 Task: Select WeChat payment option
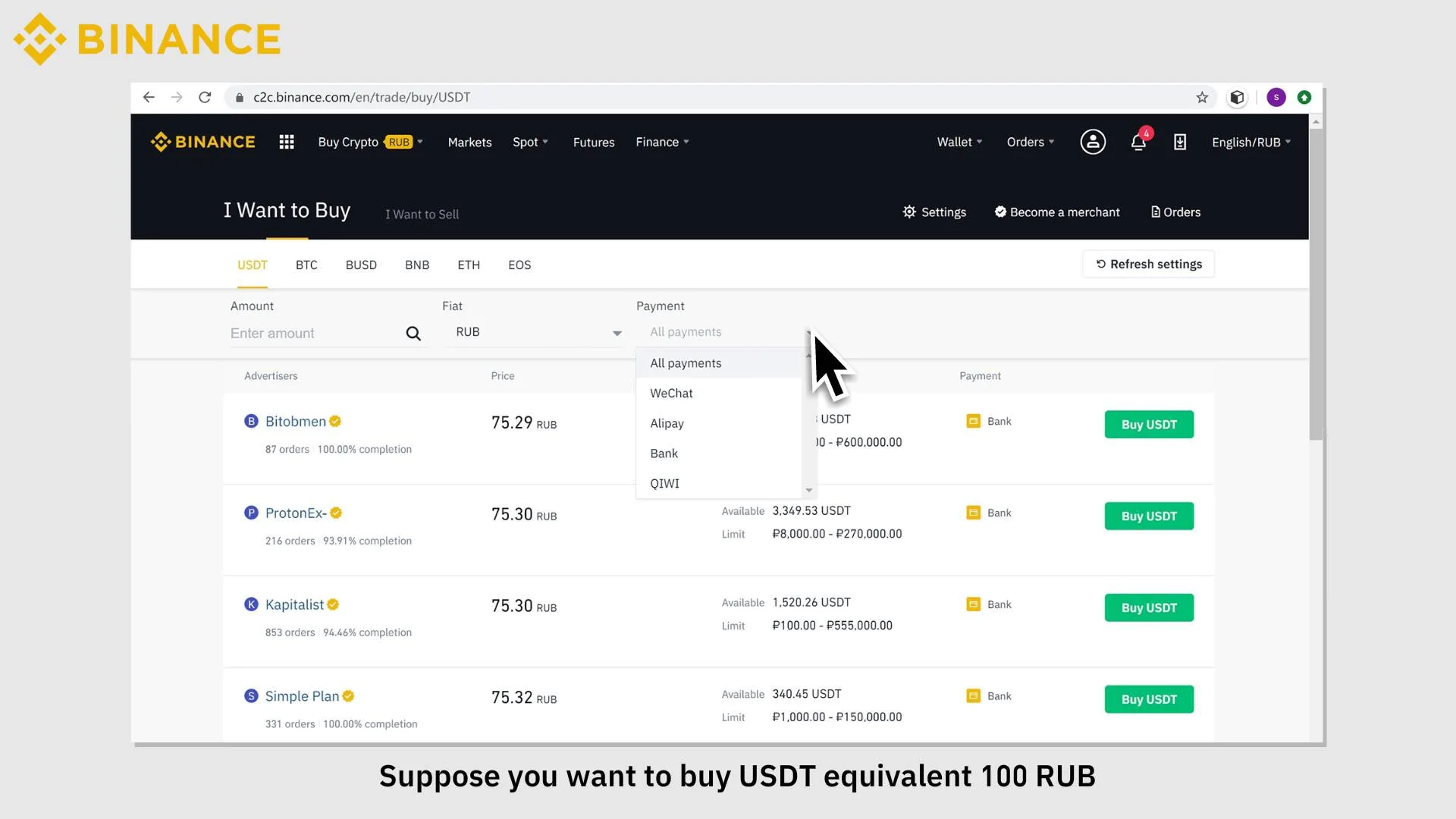point(719,393)
